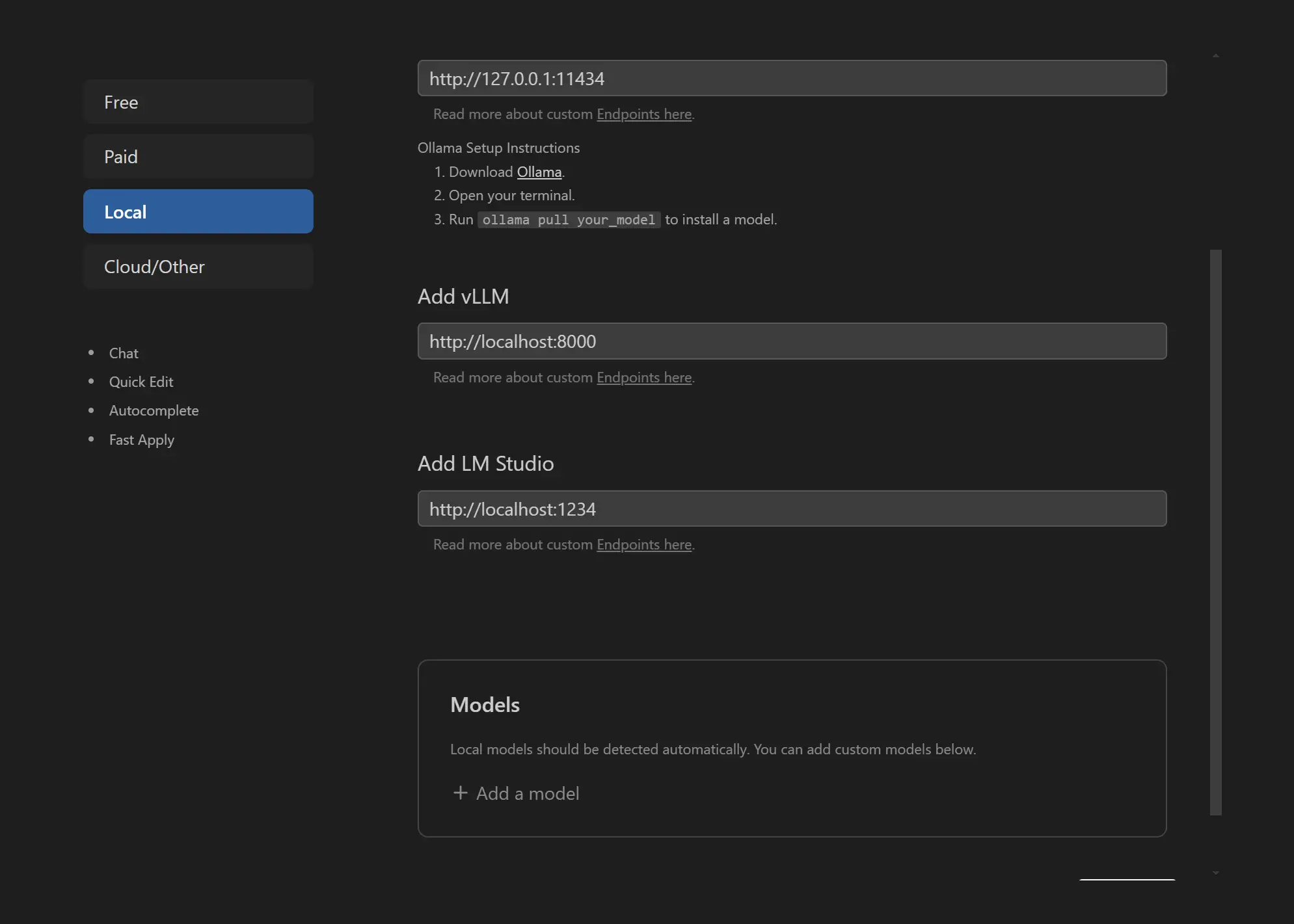This screenshot has height=924, width=1294.
Task: Click the LM Studio endpoint field localhost:1234
Action: [x=792, y=508]
